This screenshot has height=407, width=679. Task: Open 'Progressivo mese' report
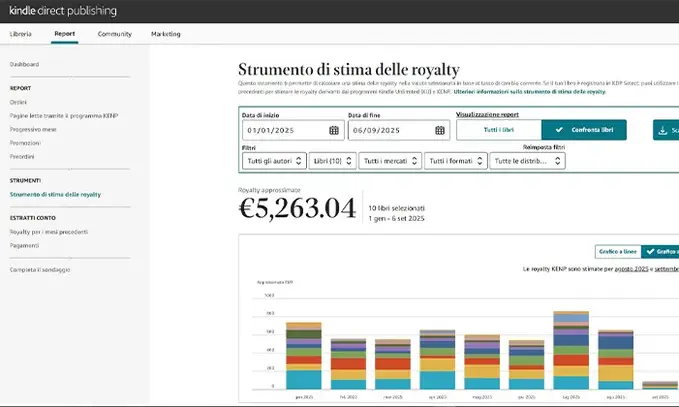(33, 129)
